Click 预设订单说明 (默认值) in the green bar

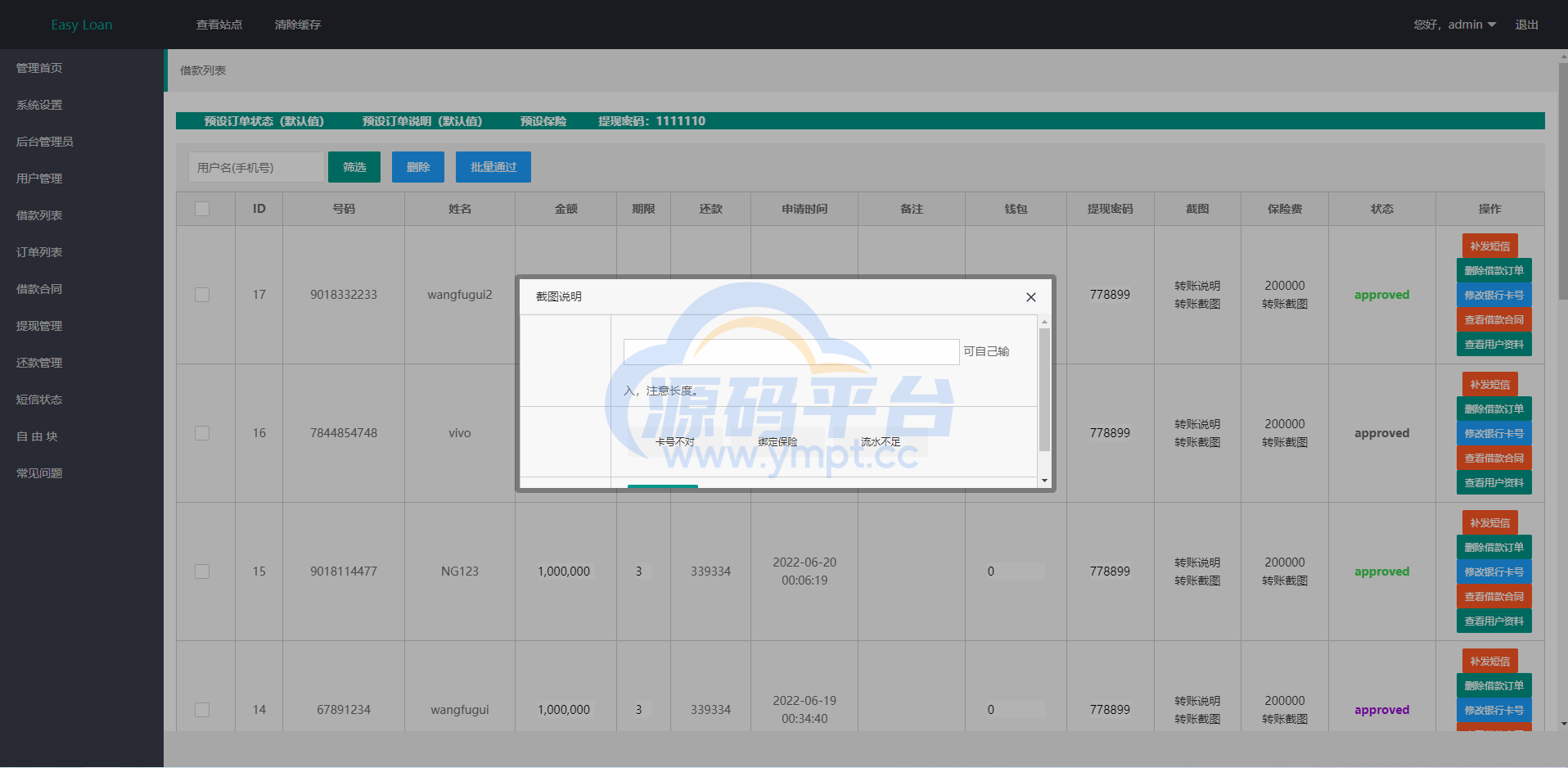pyautogui.click(x=422, y=121)
